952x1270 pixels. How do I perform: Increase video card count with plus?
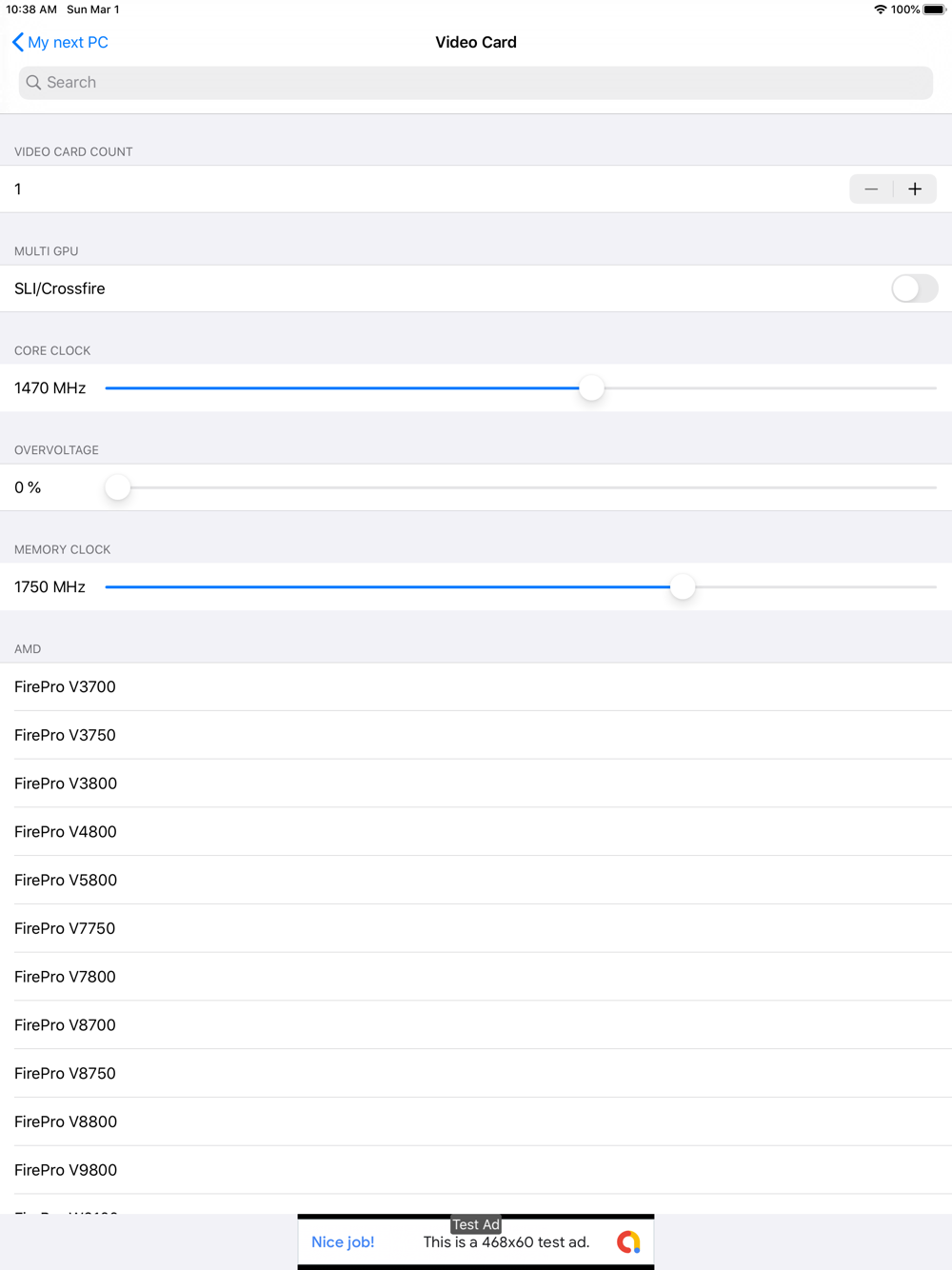coord(915,189)
